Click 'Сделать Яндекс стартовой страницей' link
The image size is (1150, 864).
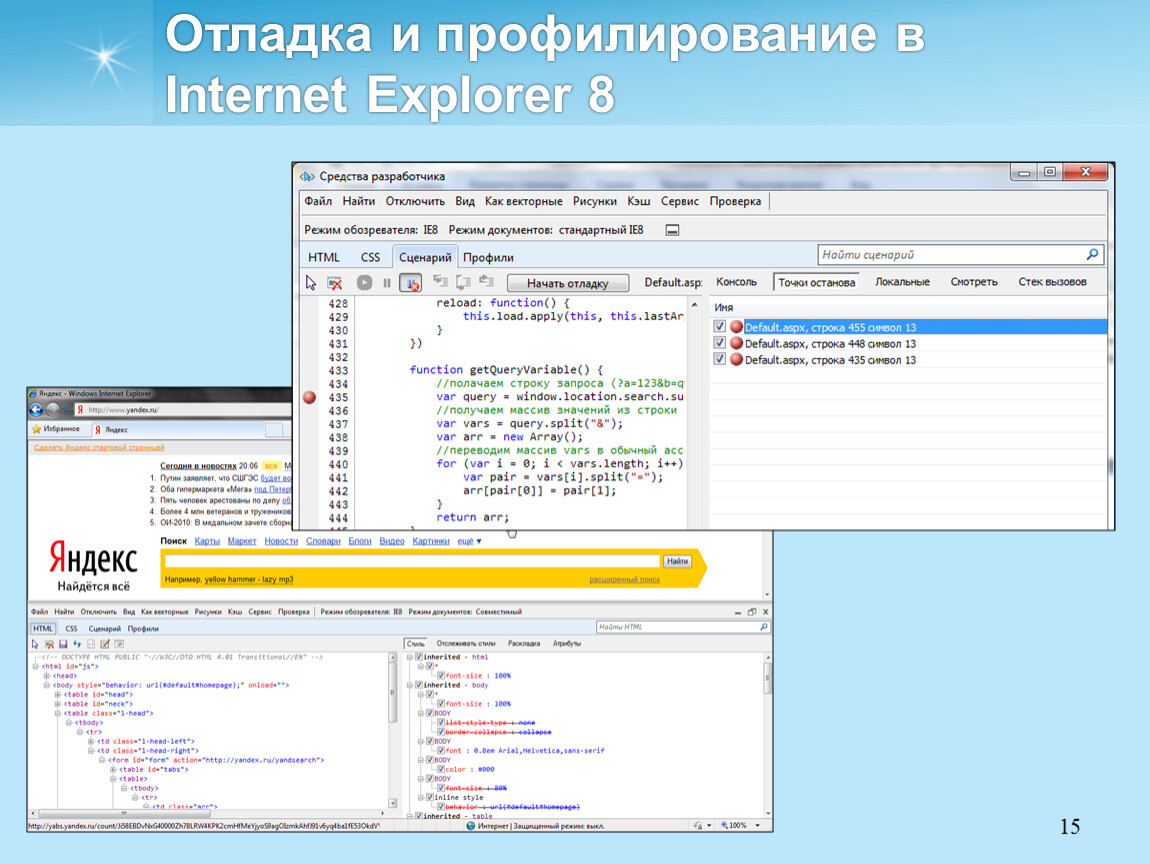tap(99, 447)
